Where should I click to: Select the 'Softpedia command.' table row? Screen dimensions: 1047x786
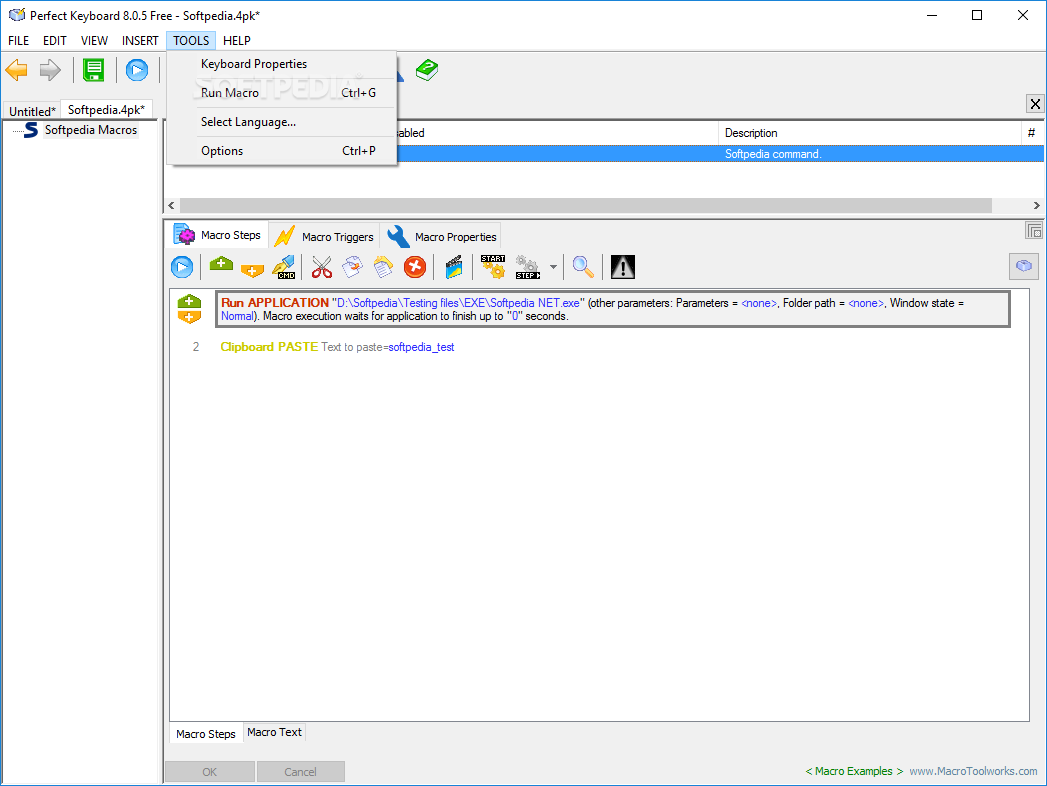720,154
